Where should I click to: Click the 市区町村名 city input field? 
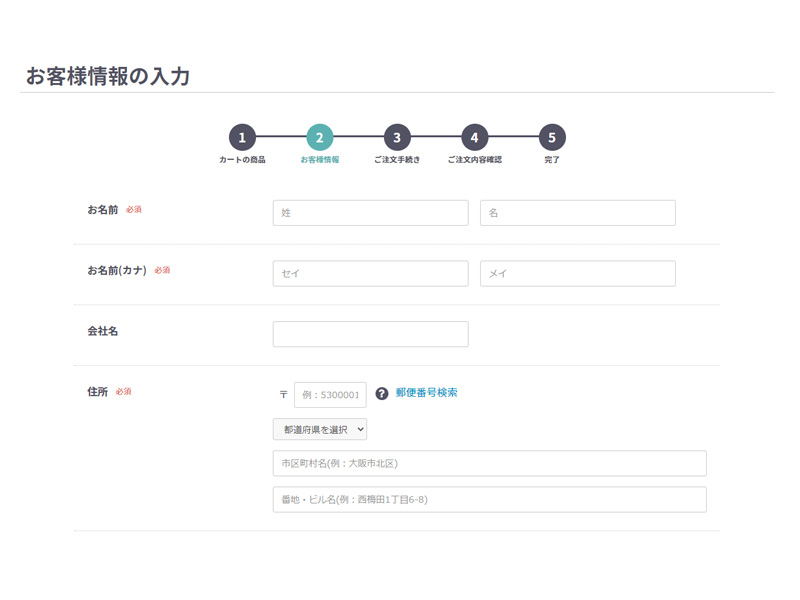[489, 463]
